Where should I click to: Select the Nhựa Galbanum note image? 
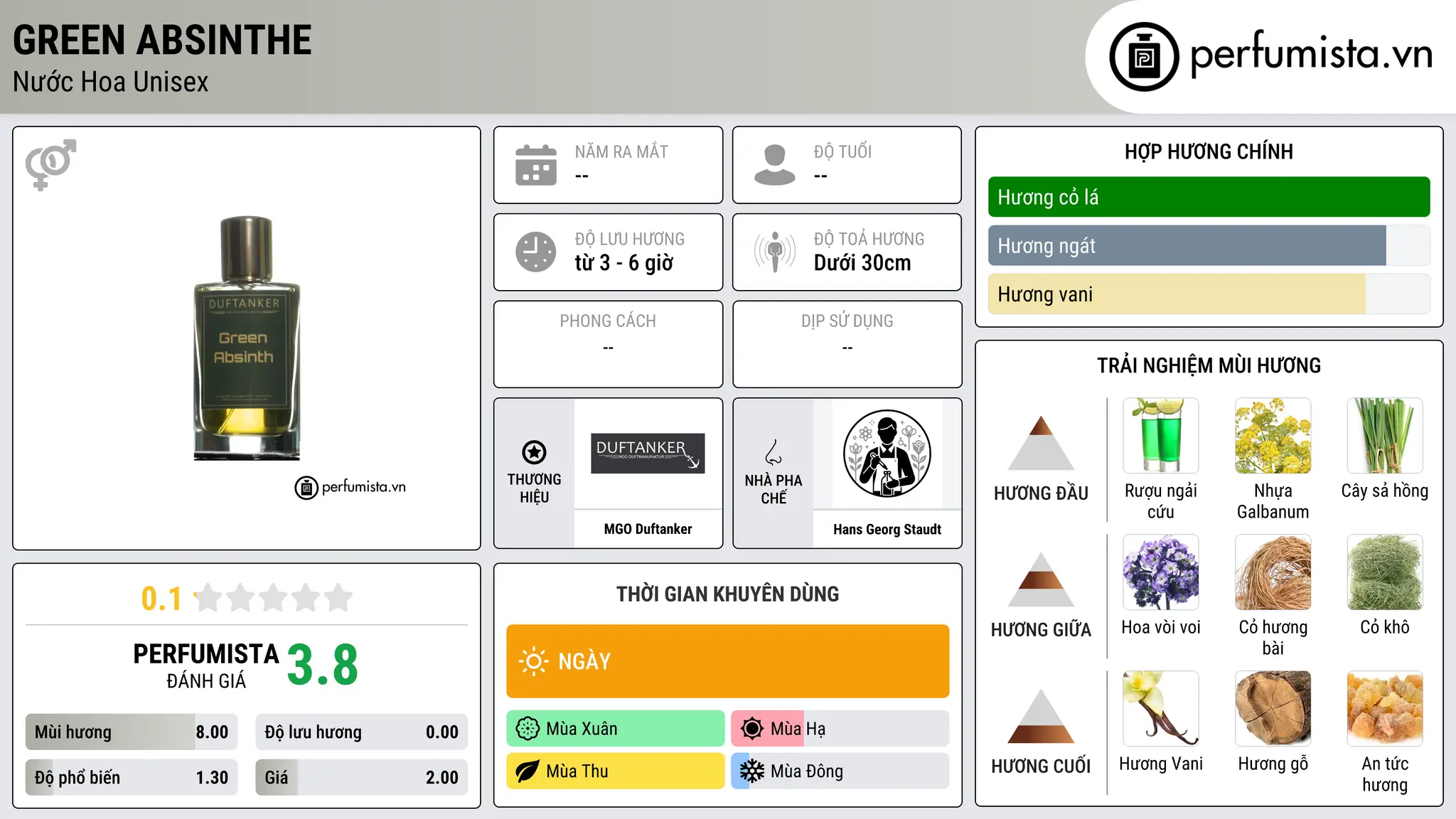pyautogui.click(x=1273, y=436)
